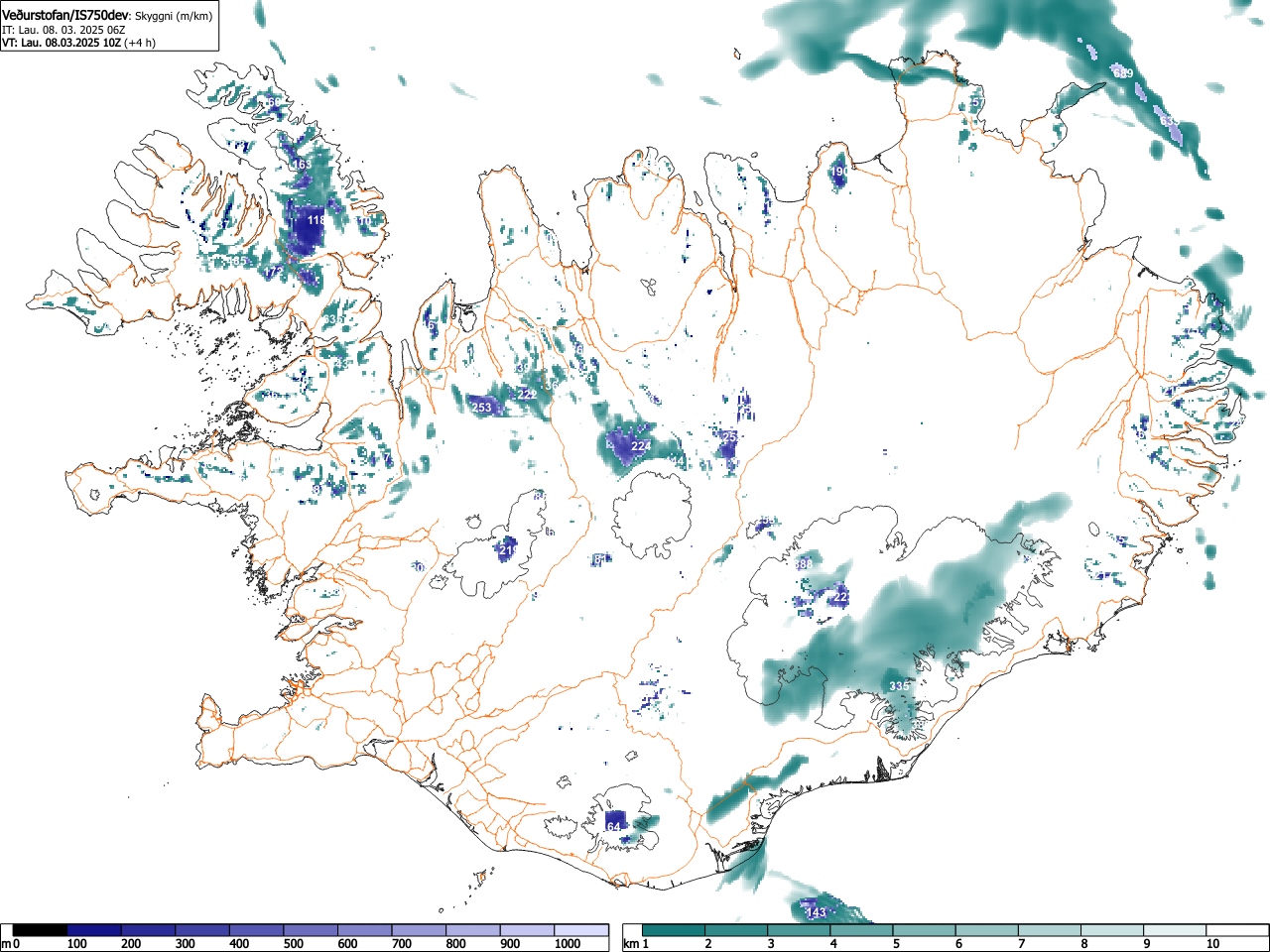Click the Veðurstofan/IS750dev title text
Viewport: 1270px width, 952px height.
tap(65, 16)
